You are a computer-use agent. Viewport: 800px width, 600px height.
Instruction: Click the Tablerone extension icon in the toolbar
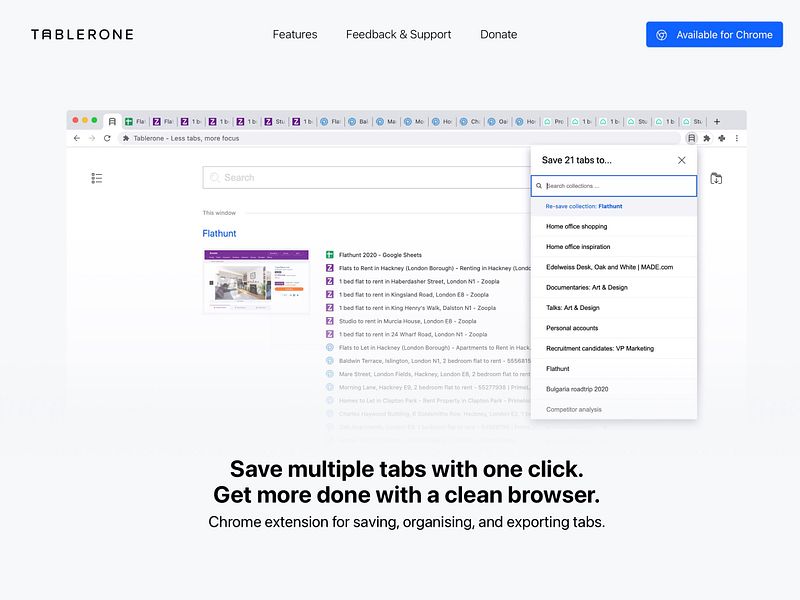691,138
